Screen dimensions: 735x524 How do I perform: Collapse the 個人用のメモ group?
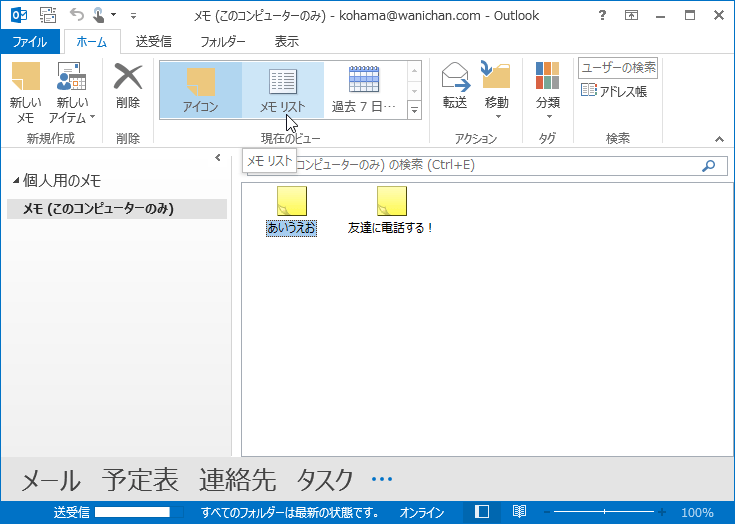point(16,180)
